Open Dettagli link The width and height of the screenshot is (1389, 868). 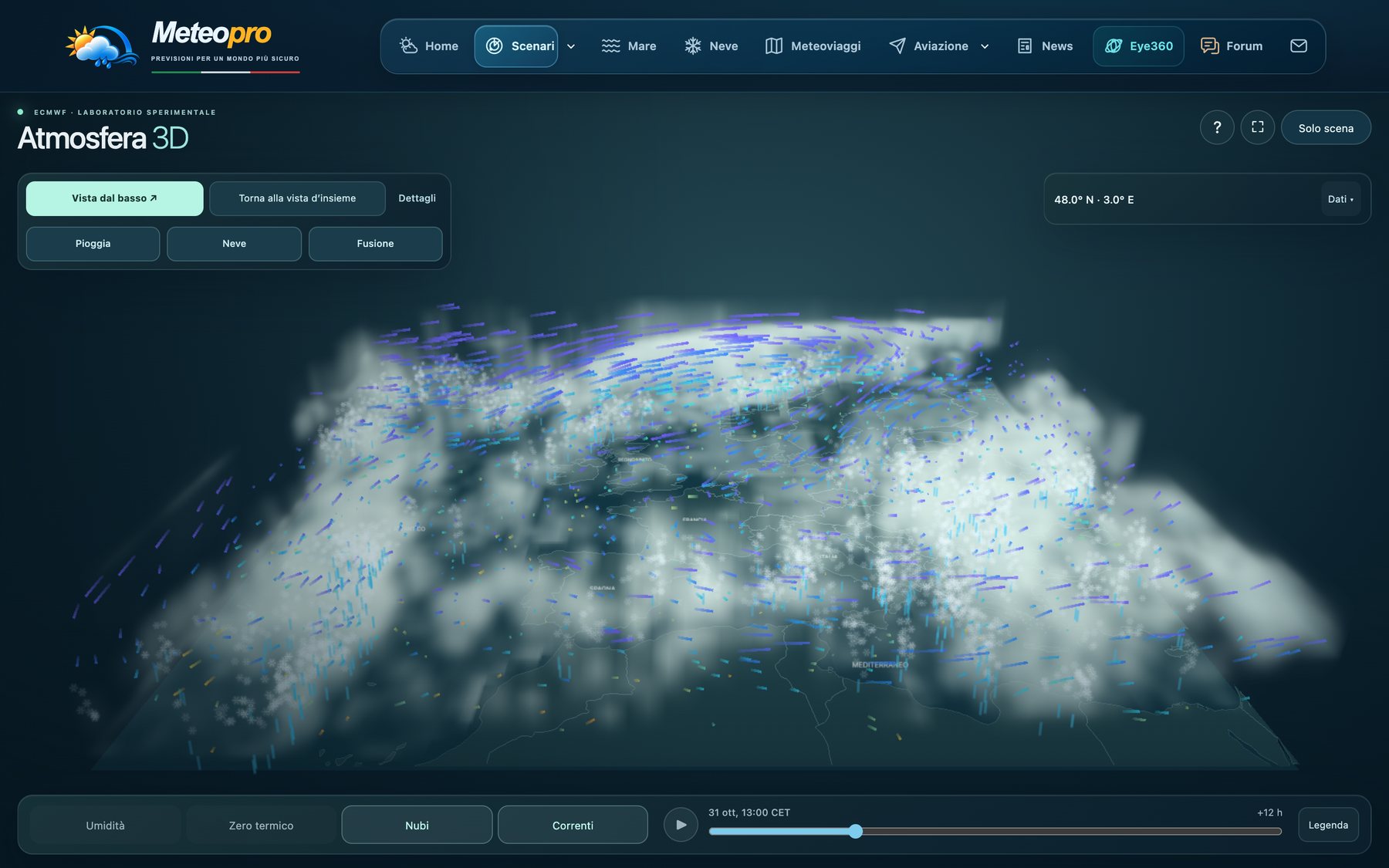click(417, 198)
